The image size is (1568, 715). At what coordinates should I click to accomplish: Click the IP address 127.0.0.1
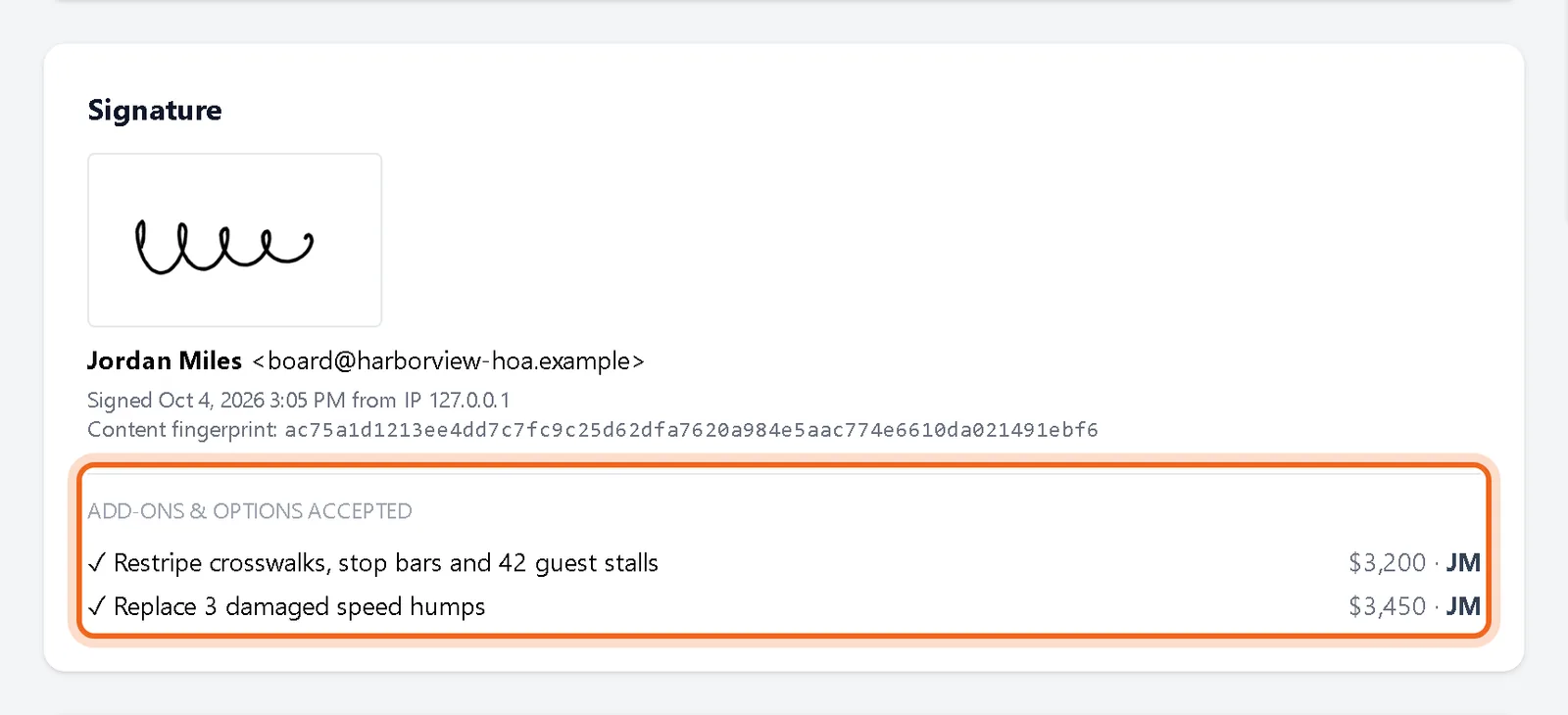(x=469, y=401)
